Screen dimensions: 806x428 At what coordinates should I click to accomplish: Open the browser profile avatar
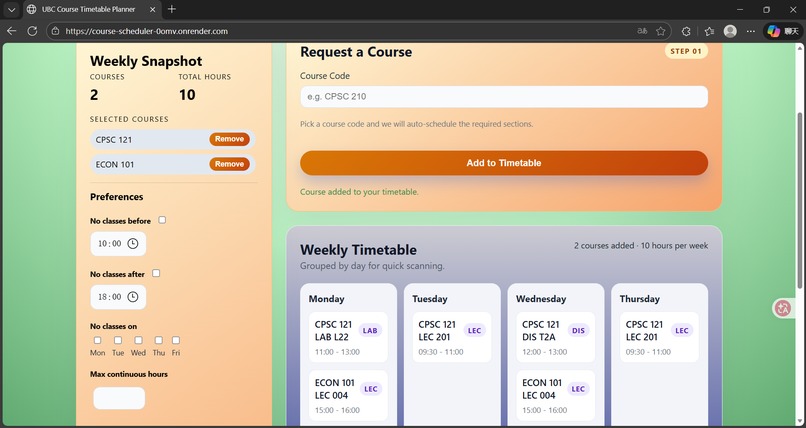tap(730, 31)
